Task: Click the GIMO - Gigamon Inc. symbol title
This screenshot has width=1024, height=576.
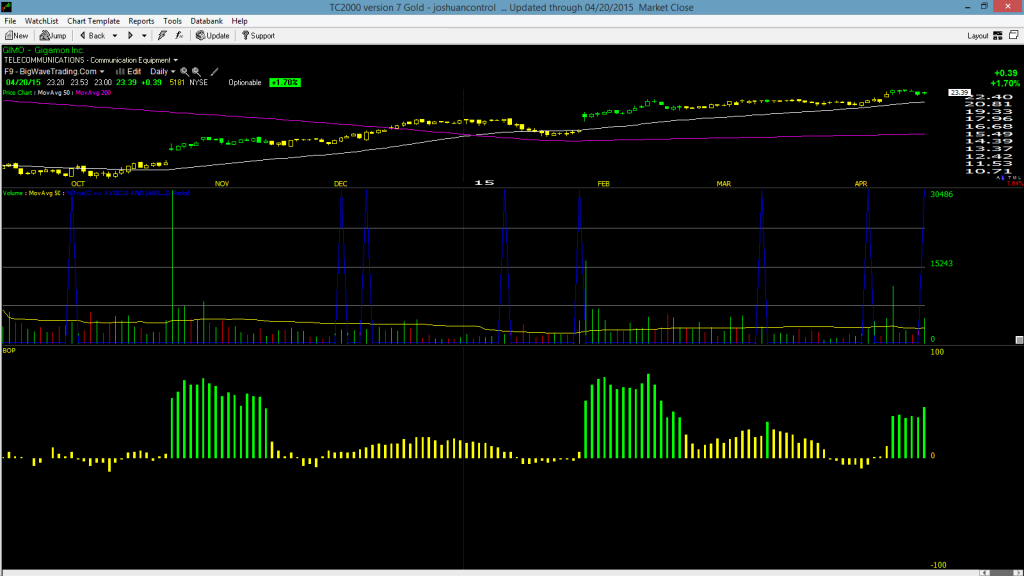Action: point(43,50)
